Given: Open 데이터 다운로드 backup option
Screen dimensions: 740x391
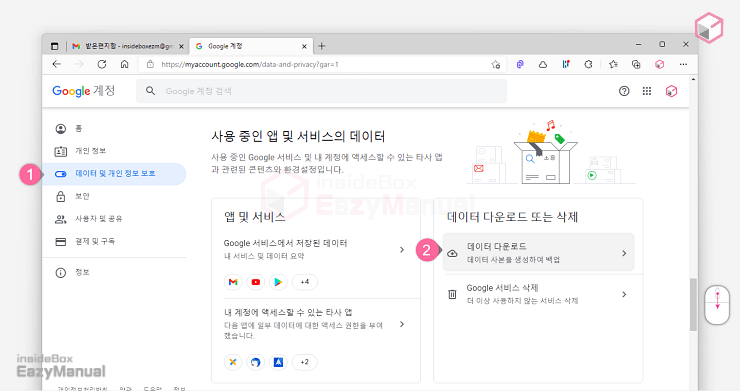Looking at the screenshot, I should 538,252.
